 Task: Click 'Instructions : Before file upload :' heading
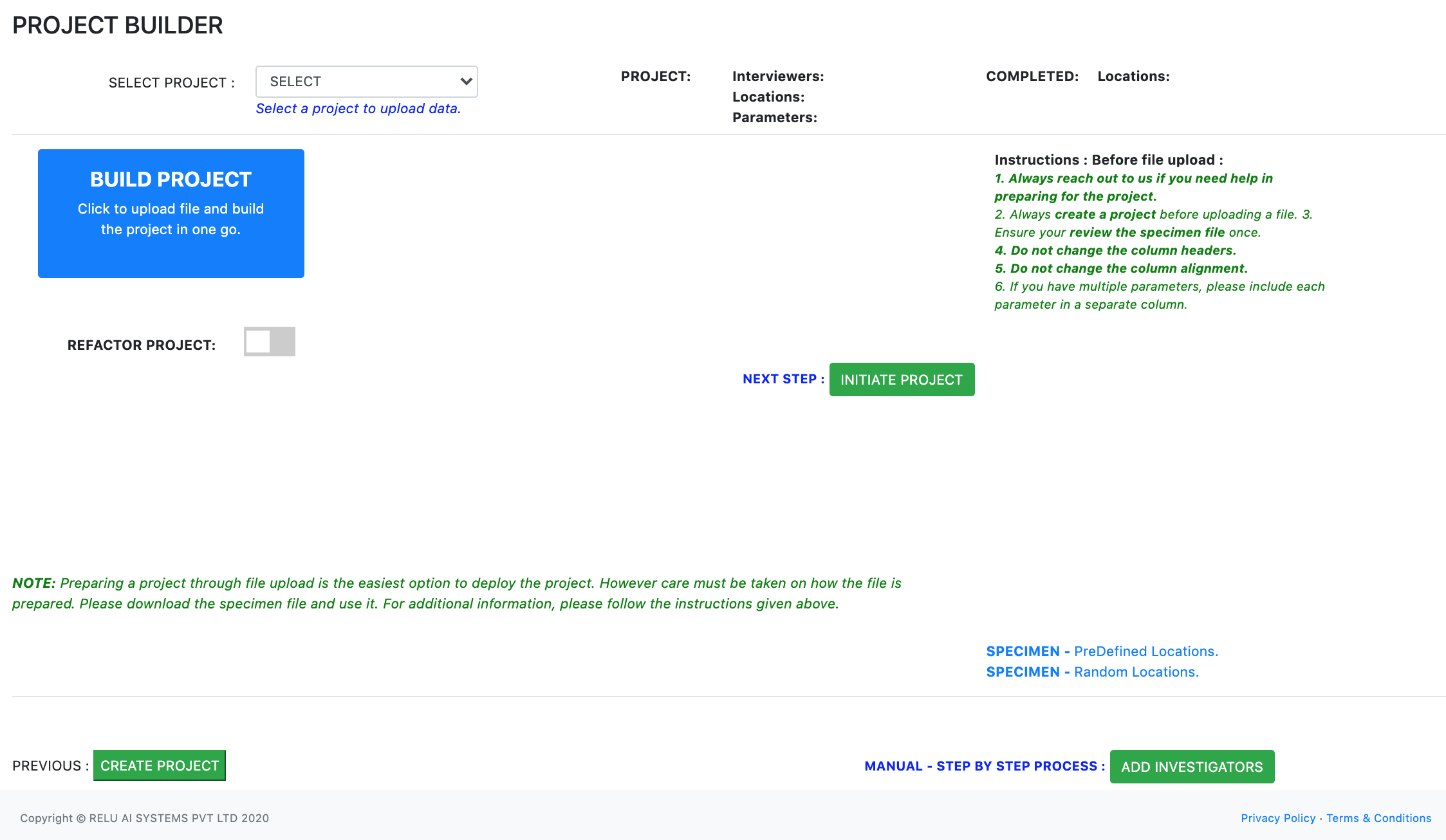pos(1109,160)
